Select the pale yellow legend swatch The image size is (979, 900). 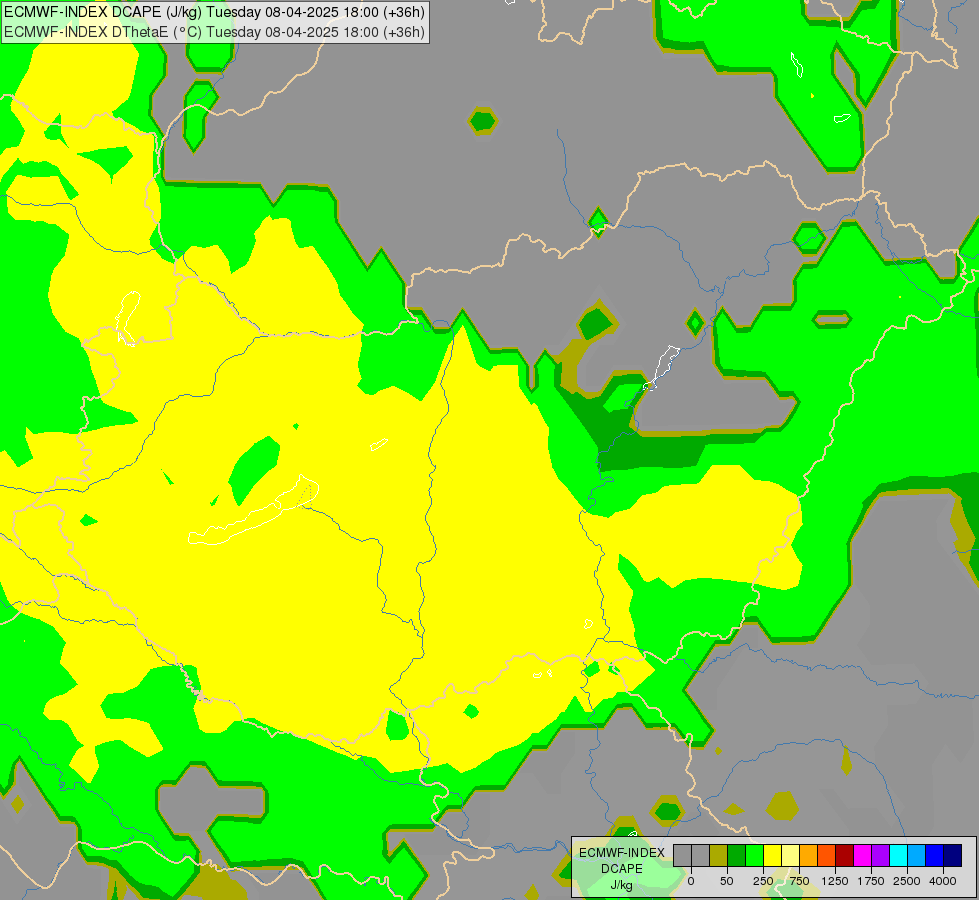coord(790,855)
